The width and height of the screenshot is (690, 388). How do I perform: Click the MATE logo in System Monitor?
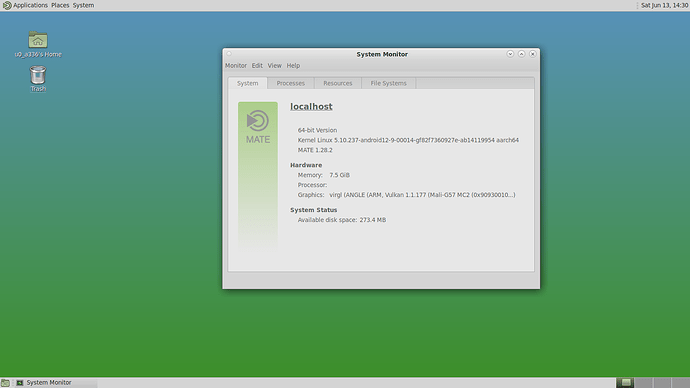pos(258,128)
